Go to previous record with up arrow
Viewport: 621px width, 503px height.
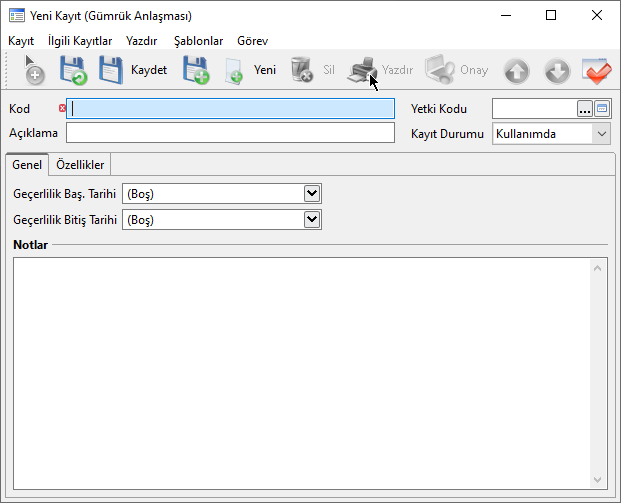(x=516, y=71)
